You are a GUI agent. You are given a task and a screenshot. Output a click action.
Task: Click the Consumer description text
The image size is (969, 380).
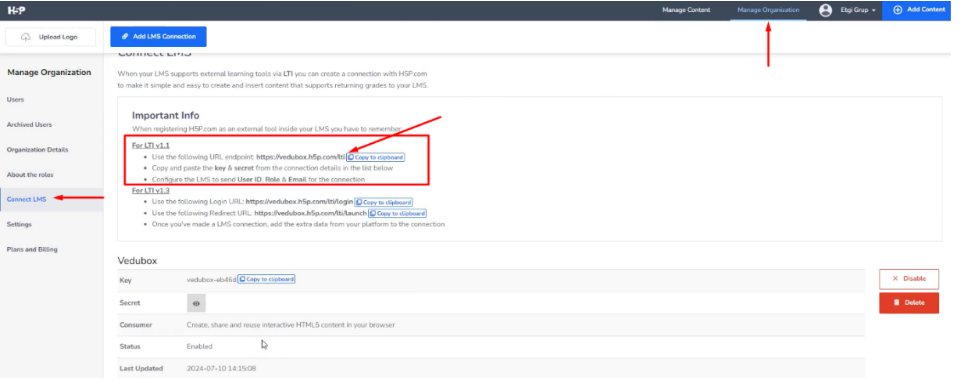pos(290,324)
